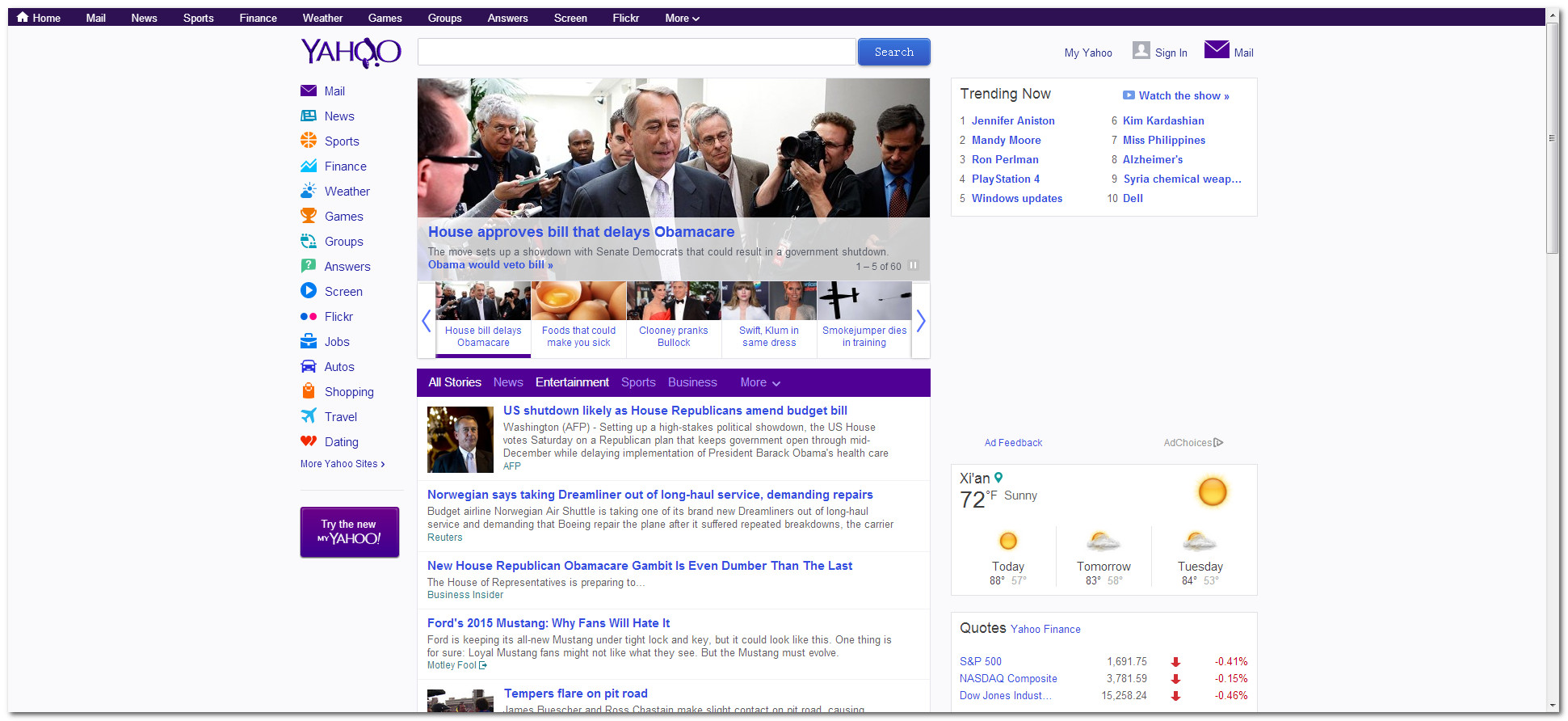Image resolution: width=1568 pixels, height=721 pixels.
Task: Open the Business stories tab
Action: click(692, 382)
